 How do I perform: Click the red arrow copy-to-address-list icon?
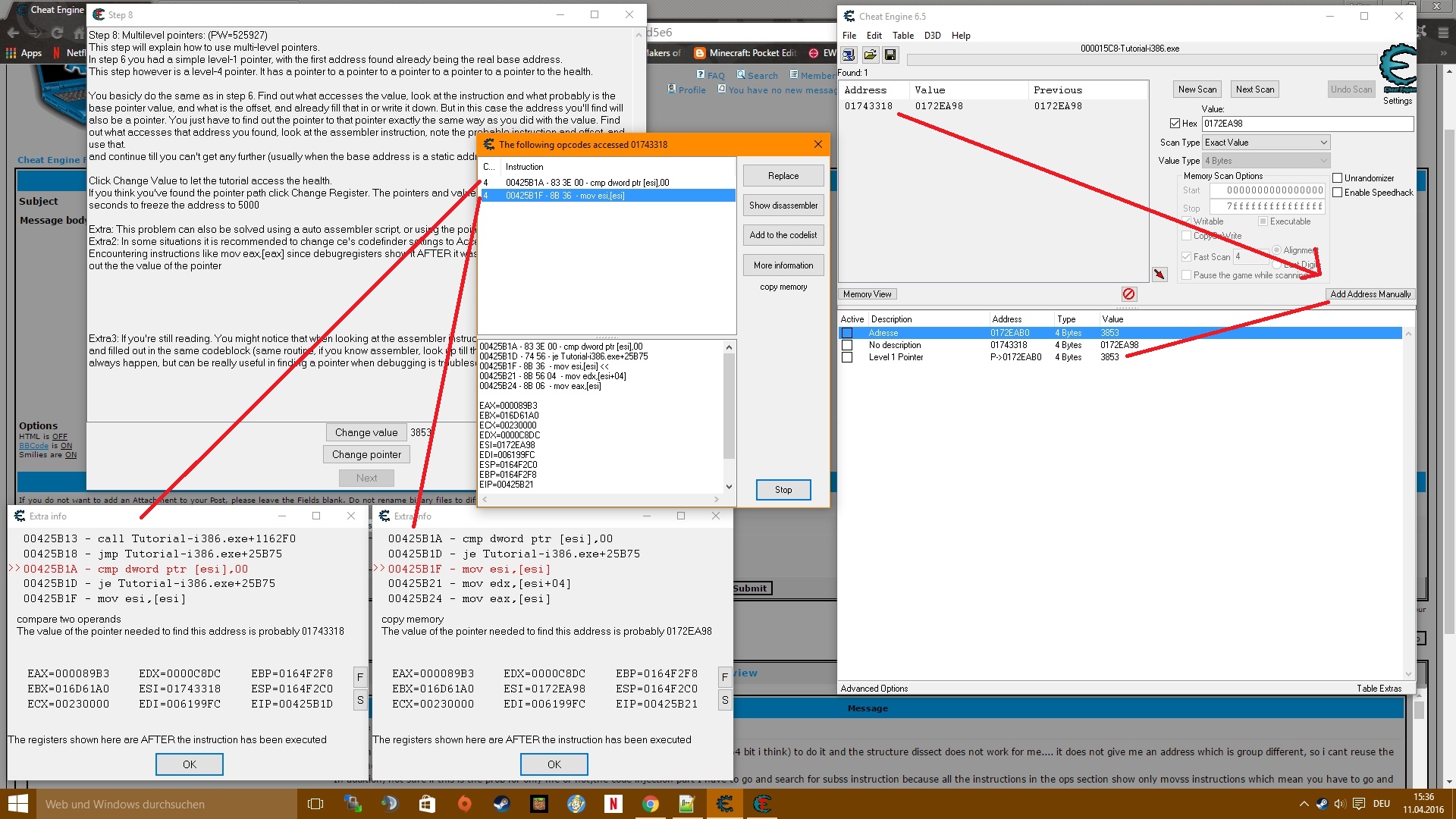[x=1159, y=275]
